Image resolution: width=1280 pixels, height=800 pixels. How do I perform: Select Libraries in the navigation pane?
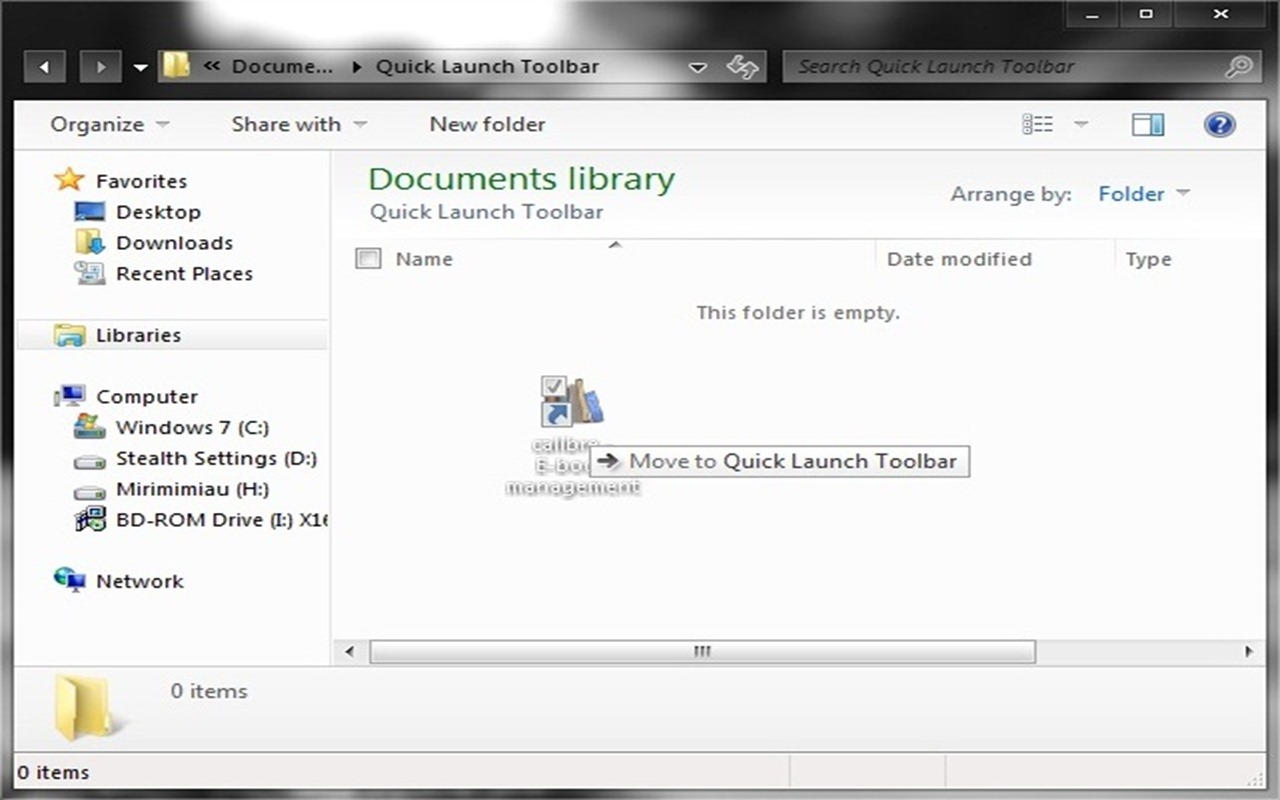point(138,335)
